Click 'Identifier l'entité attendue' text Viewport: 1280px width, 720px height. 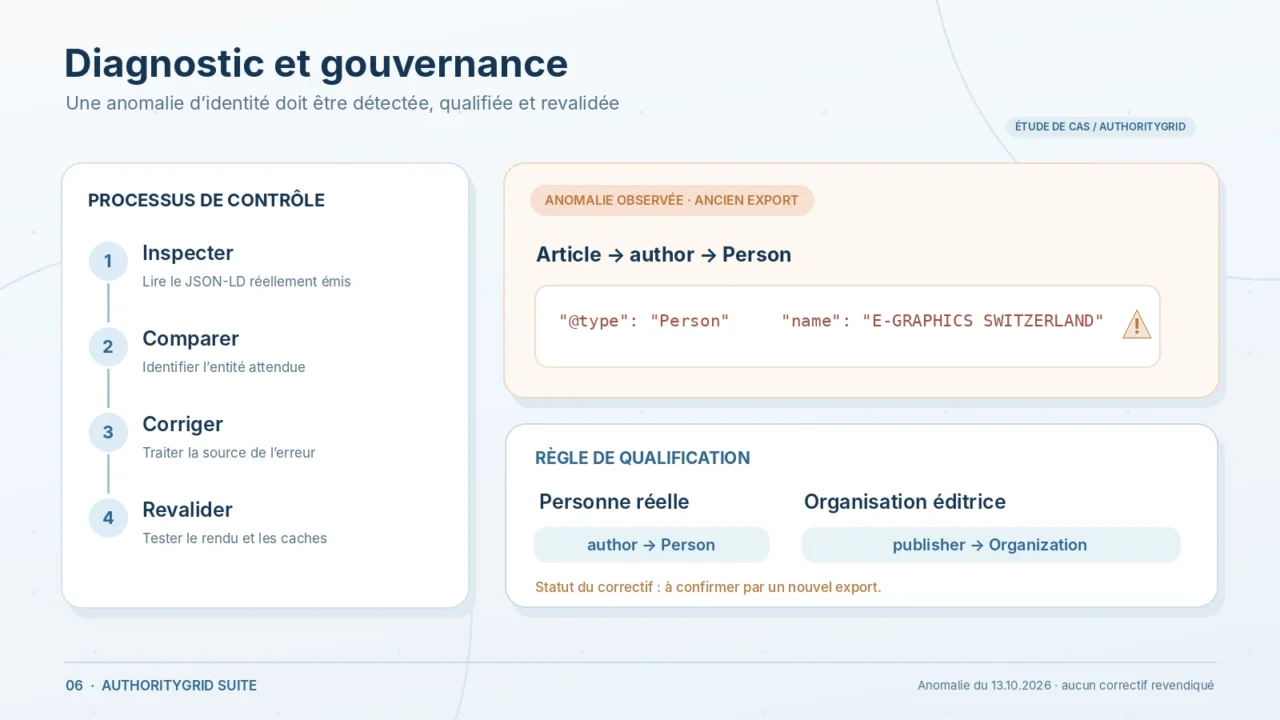pos(224,367)
